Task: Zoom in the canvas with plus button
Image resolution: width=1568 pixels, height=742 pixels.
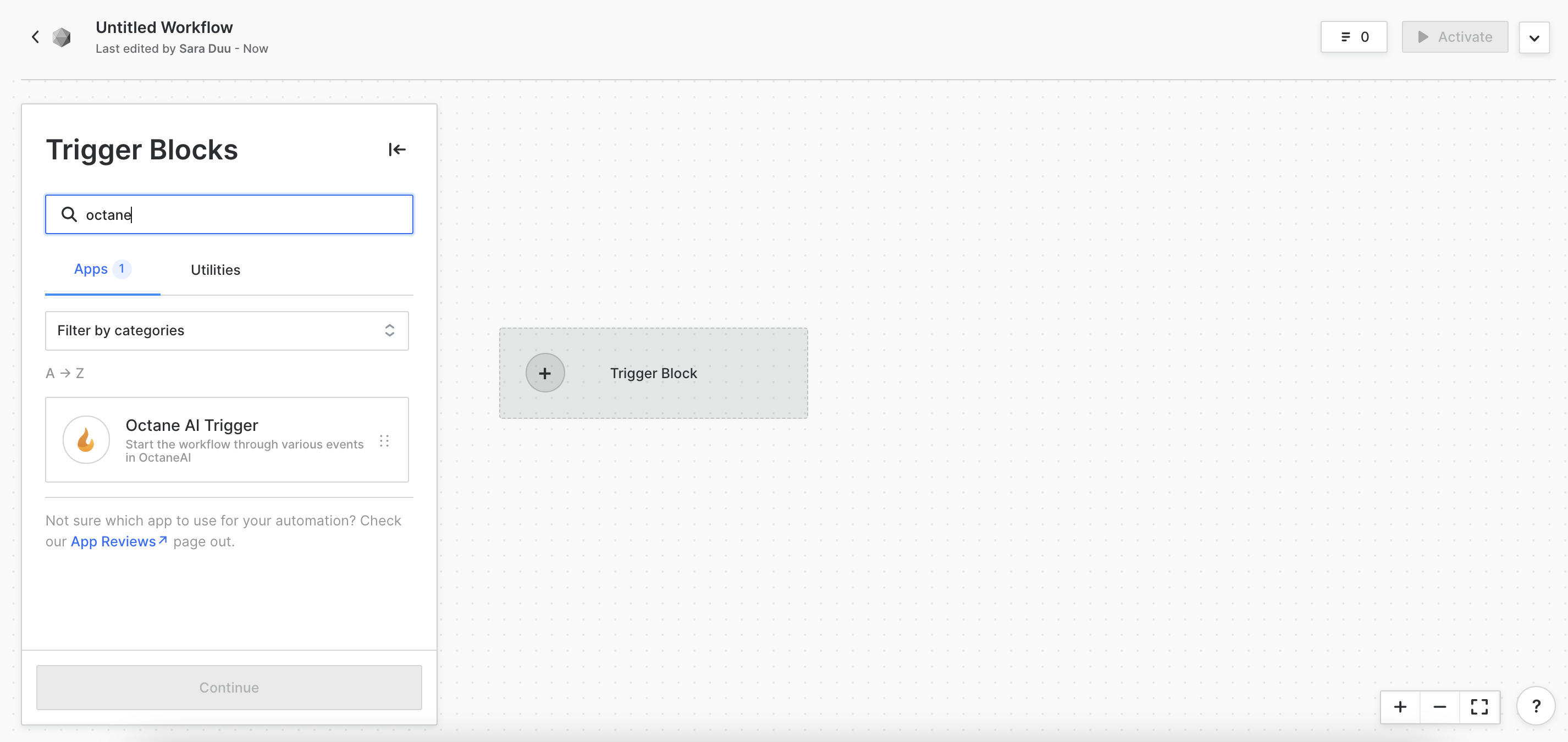Action: pyautogui.click(x=1400, y=707)
